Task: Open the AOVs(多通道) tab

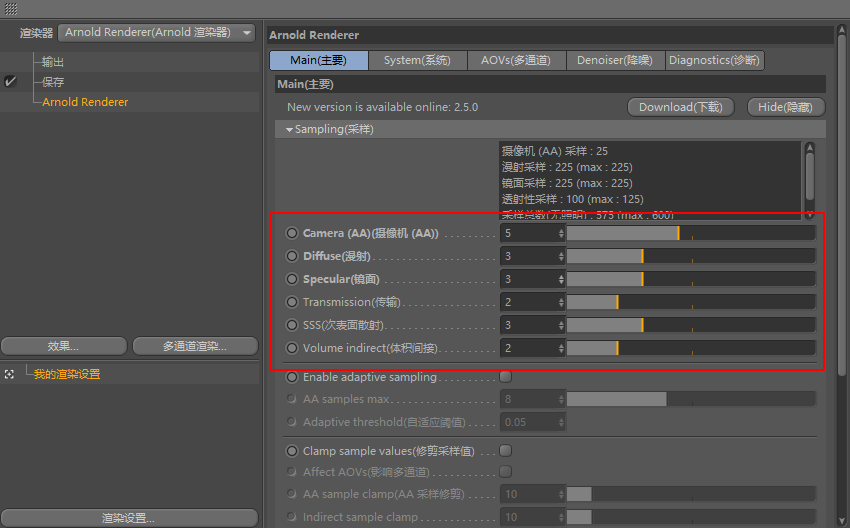Action: 516,60
